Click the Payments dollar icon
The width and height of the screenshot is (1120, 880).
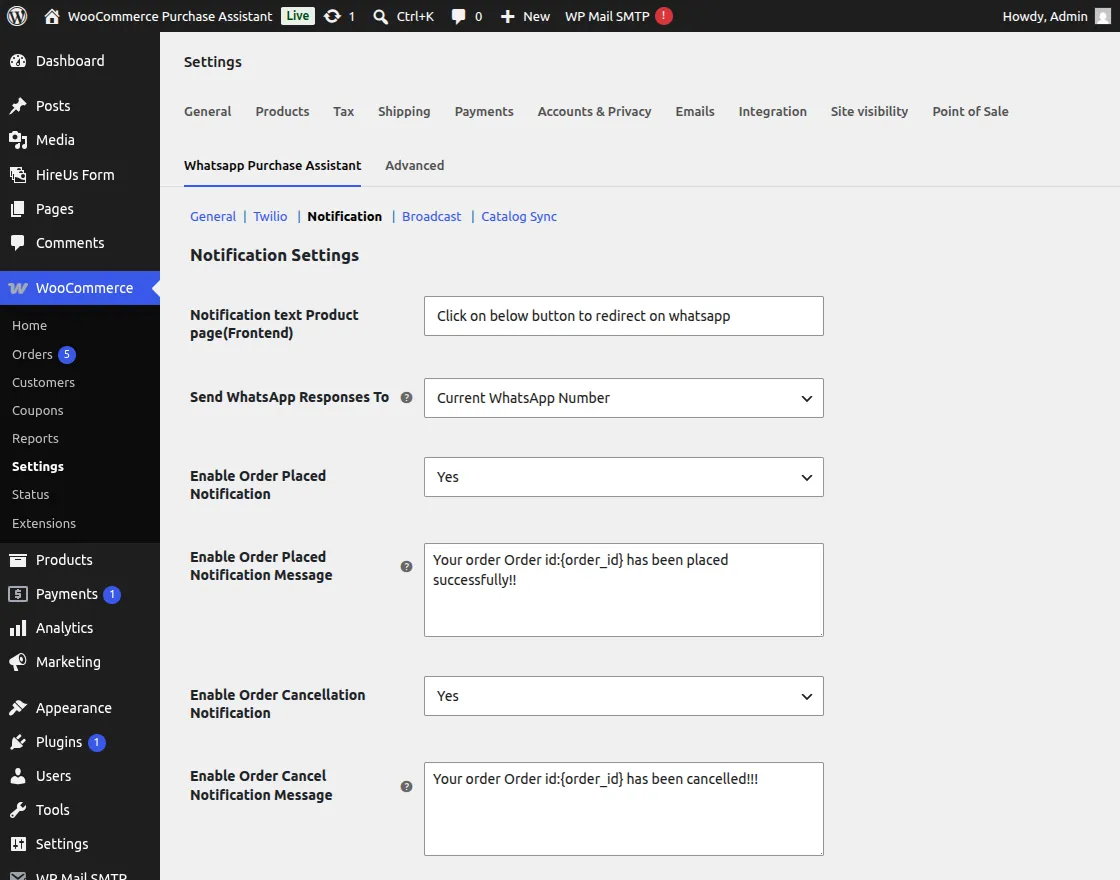[18, 594]
